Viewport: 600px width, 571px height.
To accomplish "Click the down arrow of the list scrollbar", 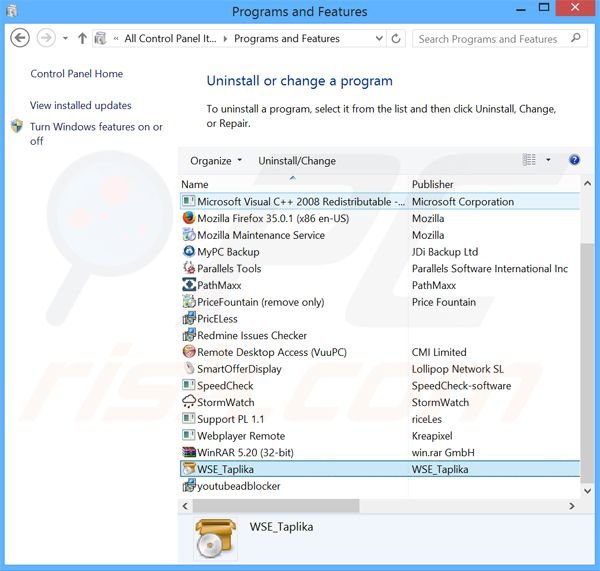I will coord(587,487).
